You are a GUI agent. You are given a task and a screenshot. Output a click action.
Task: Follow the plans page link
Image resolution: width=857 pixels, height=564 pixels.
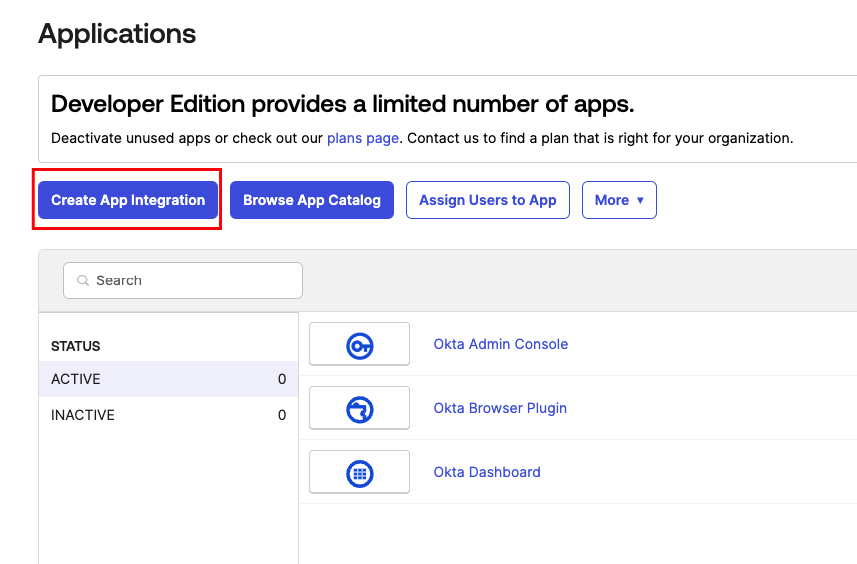click(x=363, y=138)
